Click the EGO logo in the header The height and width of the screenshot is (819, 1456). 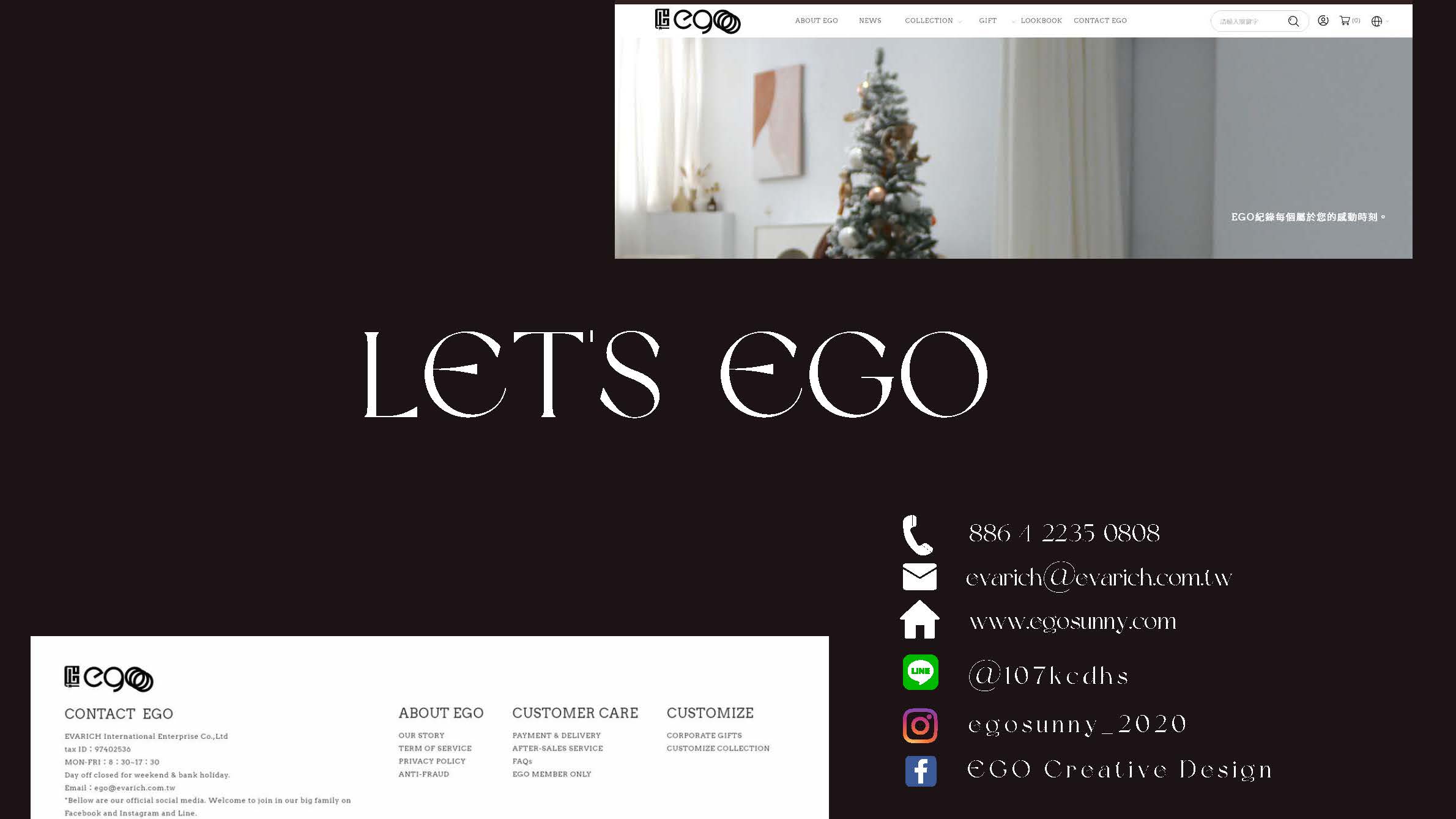[x=697, y=21]
